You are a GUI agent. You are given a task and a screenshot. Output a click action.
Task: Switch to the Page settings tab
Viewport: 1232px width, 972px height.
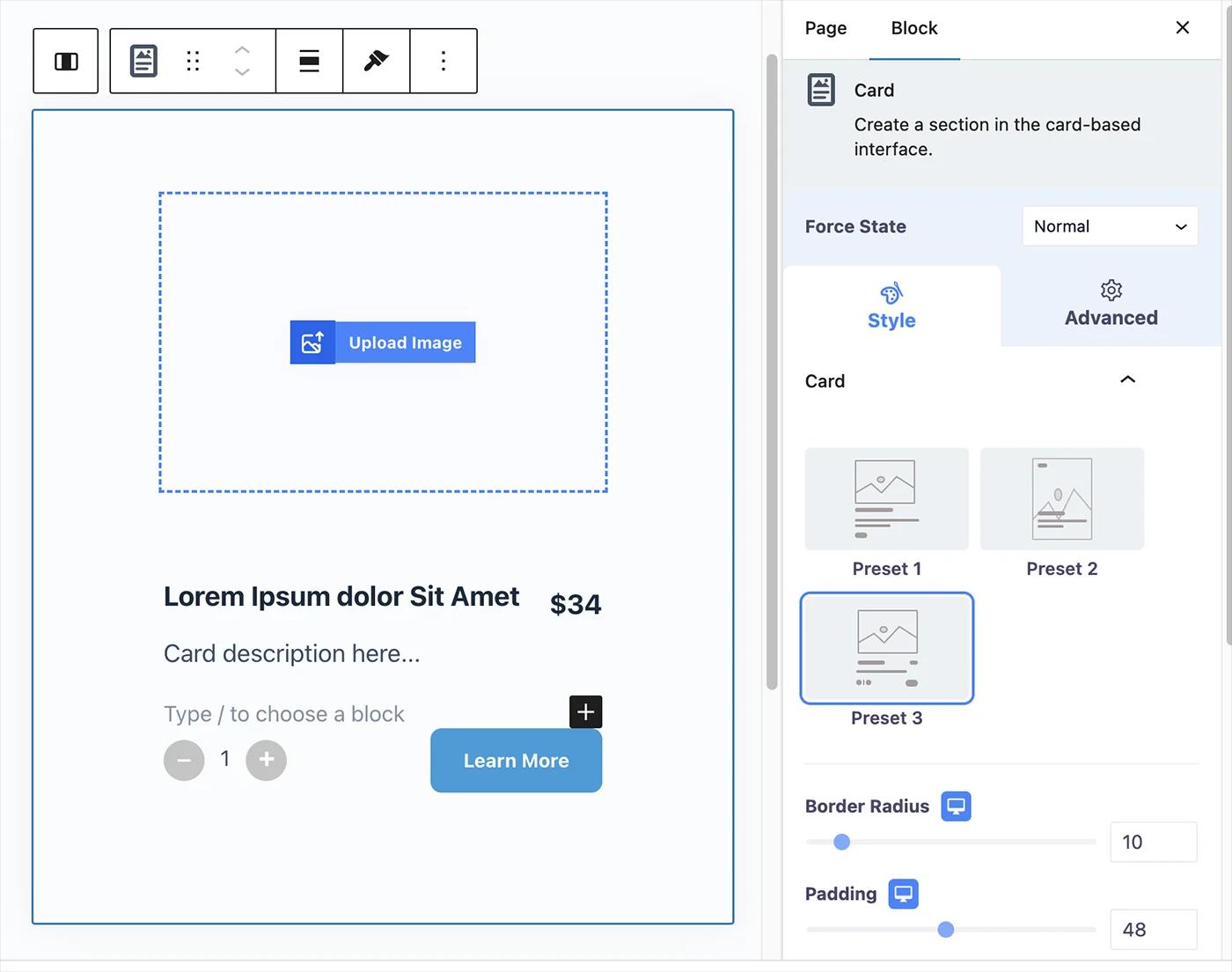click(x=825, y=28)
